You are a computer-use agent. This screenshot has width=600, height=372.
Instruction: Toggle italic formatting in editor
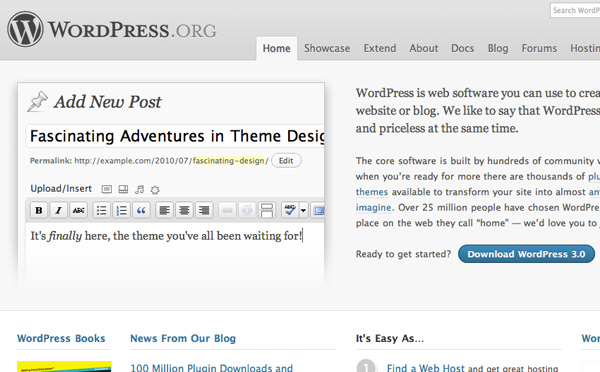click(x=59, y=210)
